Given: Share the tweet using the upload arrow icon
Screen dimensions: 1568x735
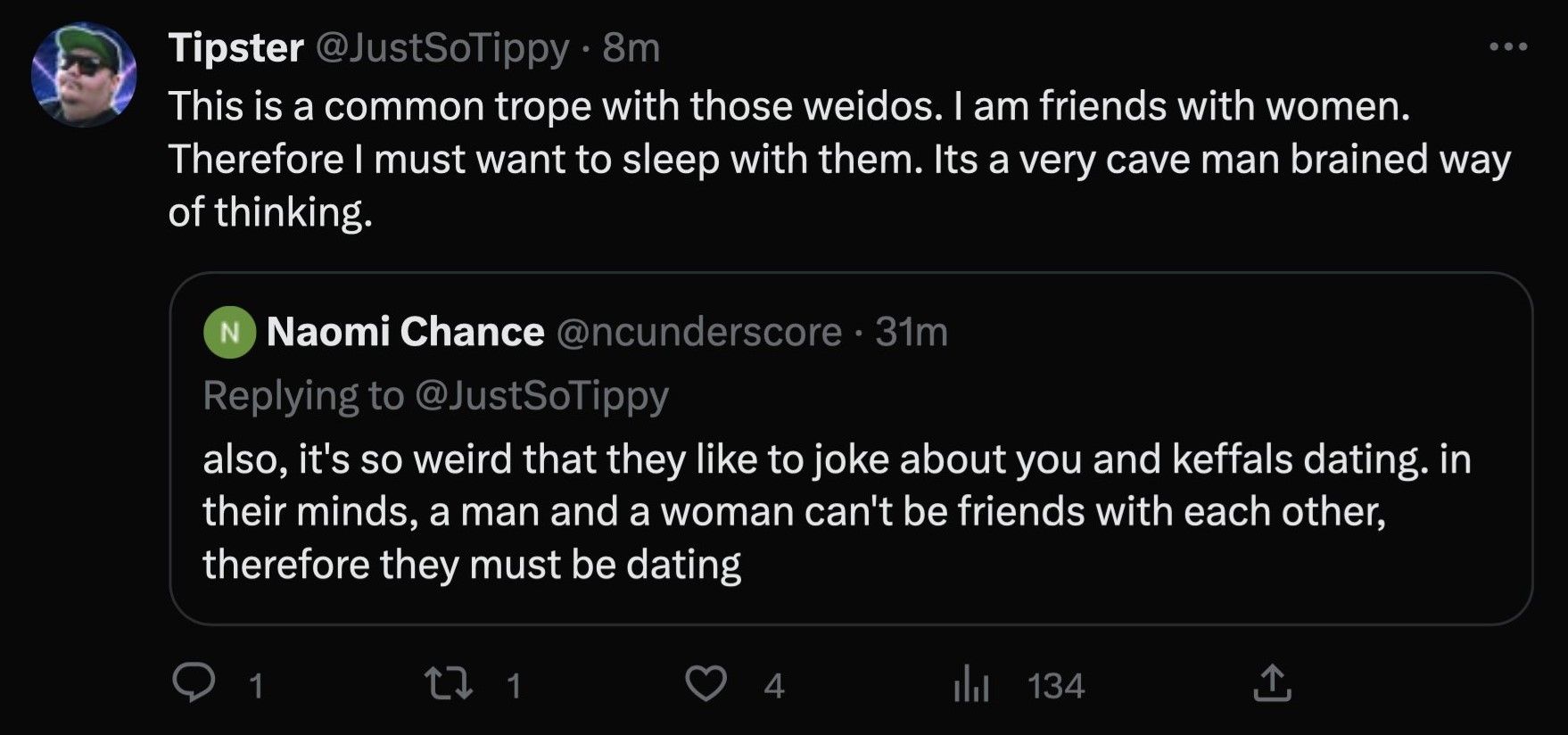Looking at the screenshot, I should pos(1272,684).
